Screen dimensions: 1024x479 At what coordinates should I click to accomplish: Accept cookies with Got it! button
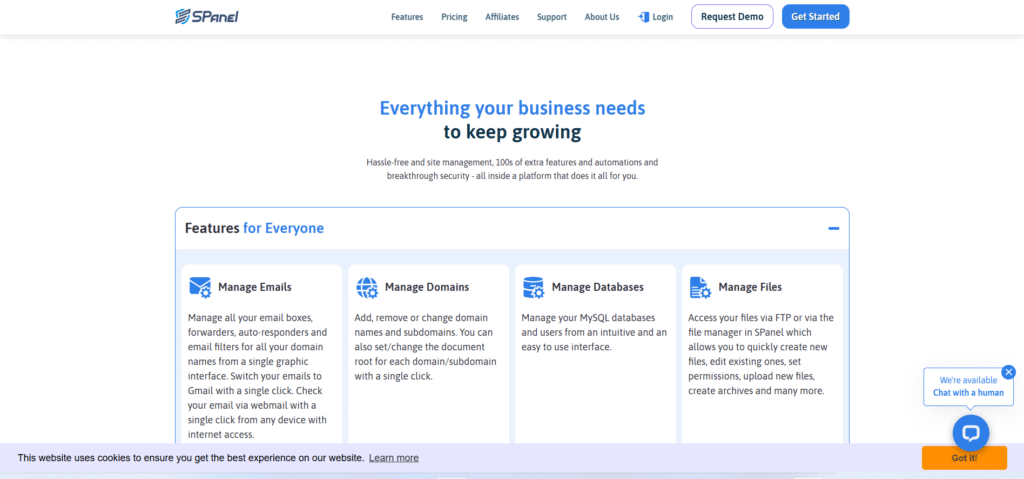pos(964,458)
